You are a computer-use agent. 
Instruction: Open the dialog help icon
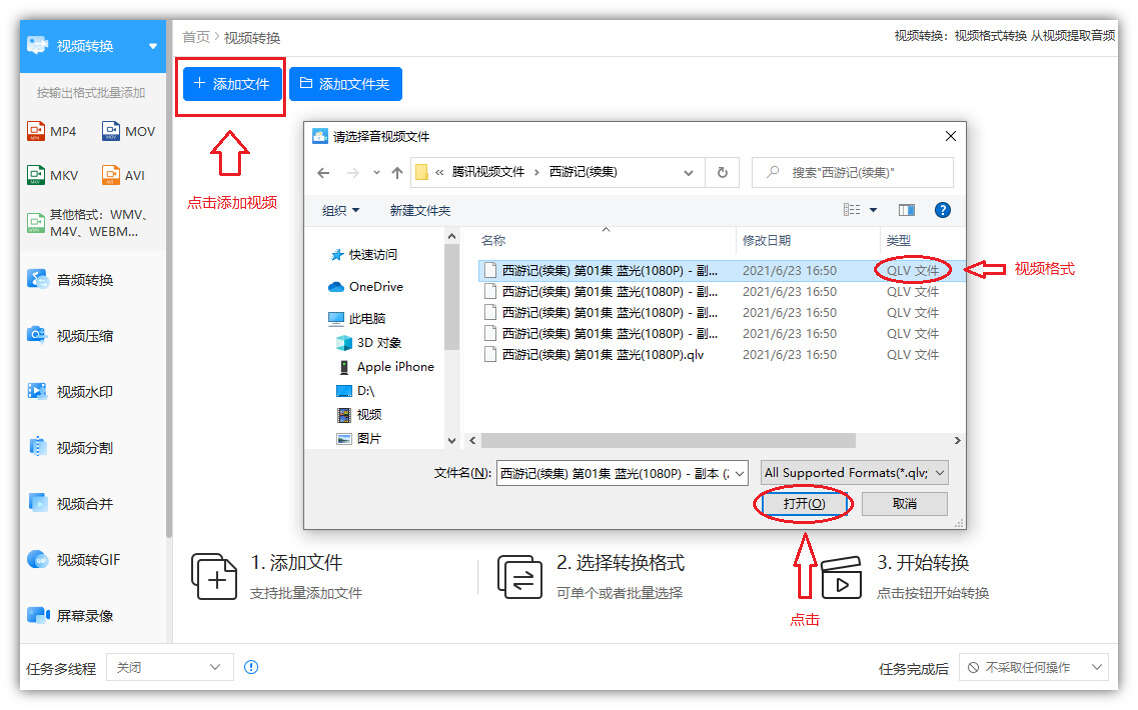(942, 210)
